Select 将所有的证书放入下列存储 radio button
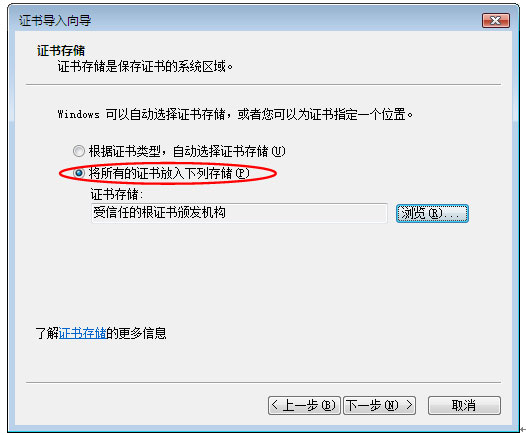This screenshot has width=526, height=435. click(x=79, y=173)
